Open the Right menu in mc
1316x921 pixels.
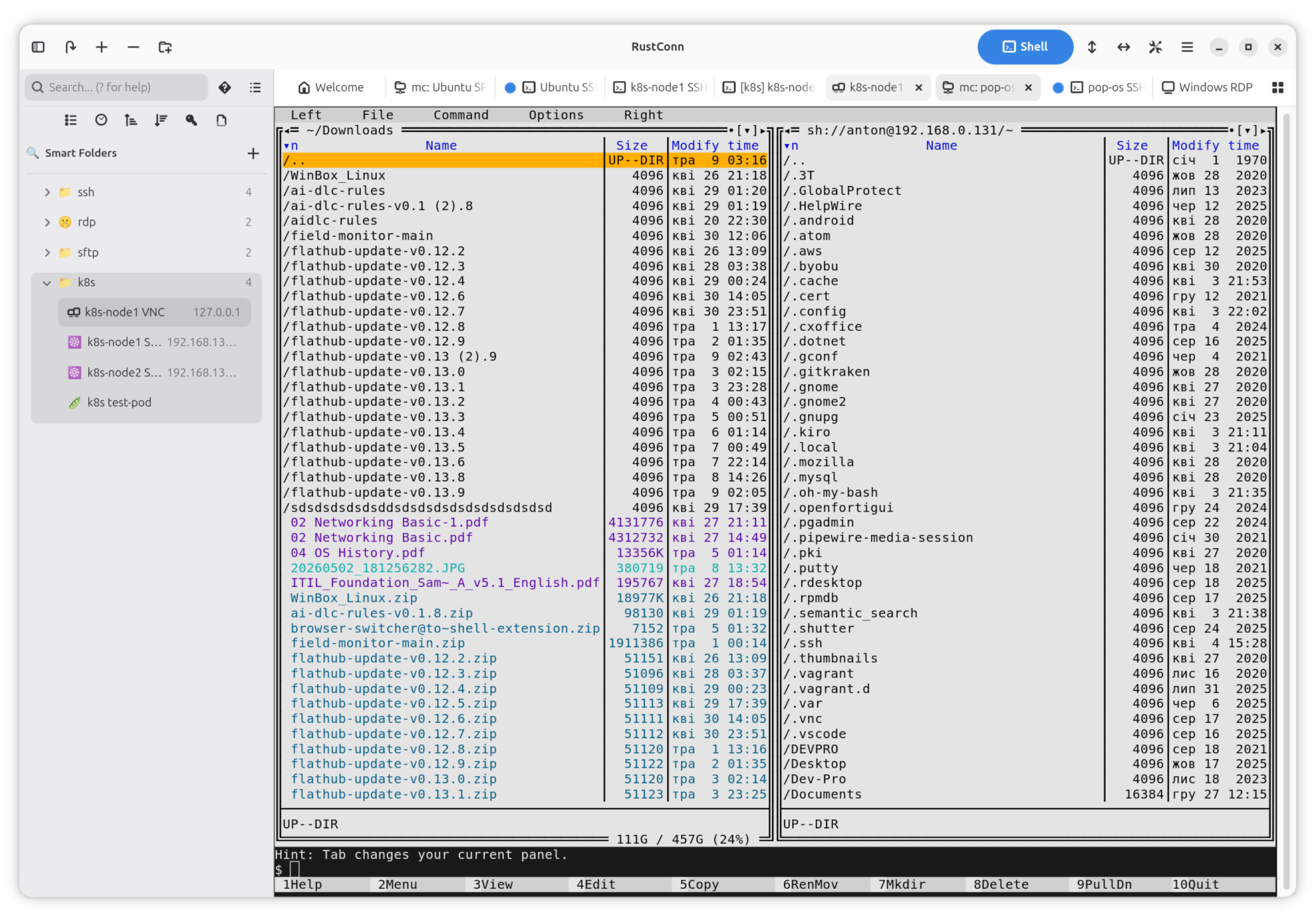coord(644,115)
